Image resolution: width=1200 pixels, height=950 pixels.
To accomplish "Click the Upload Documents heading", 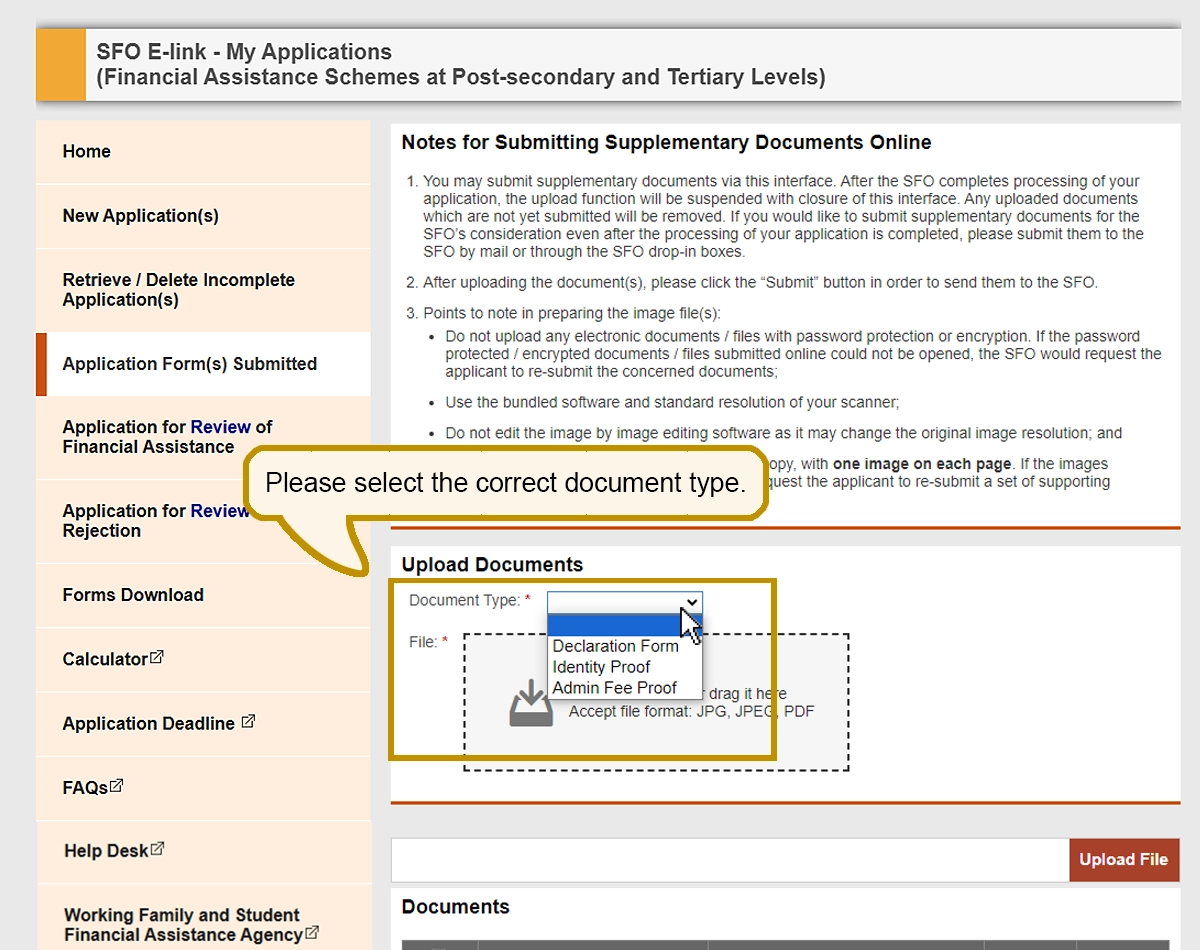I will 492,565.
